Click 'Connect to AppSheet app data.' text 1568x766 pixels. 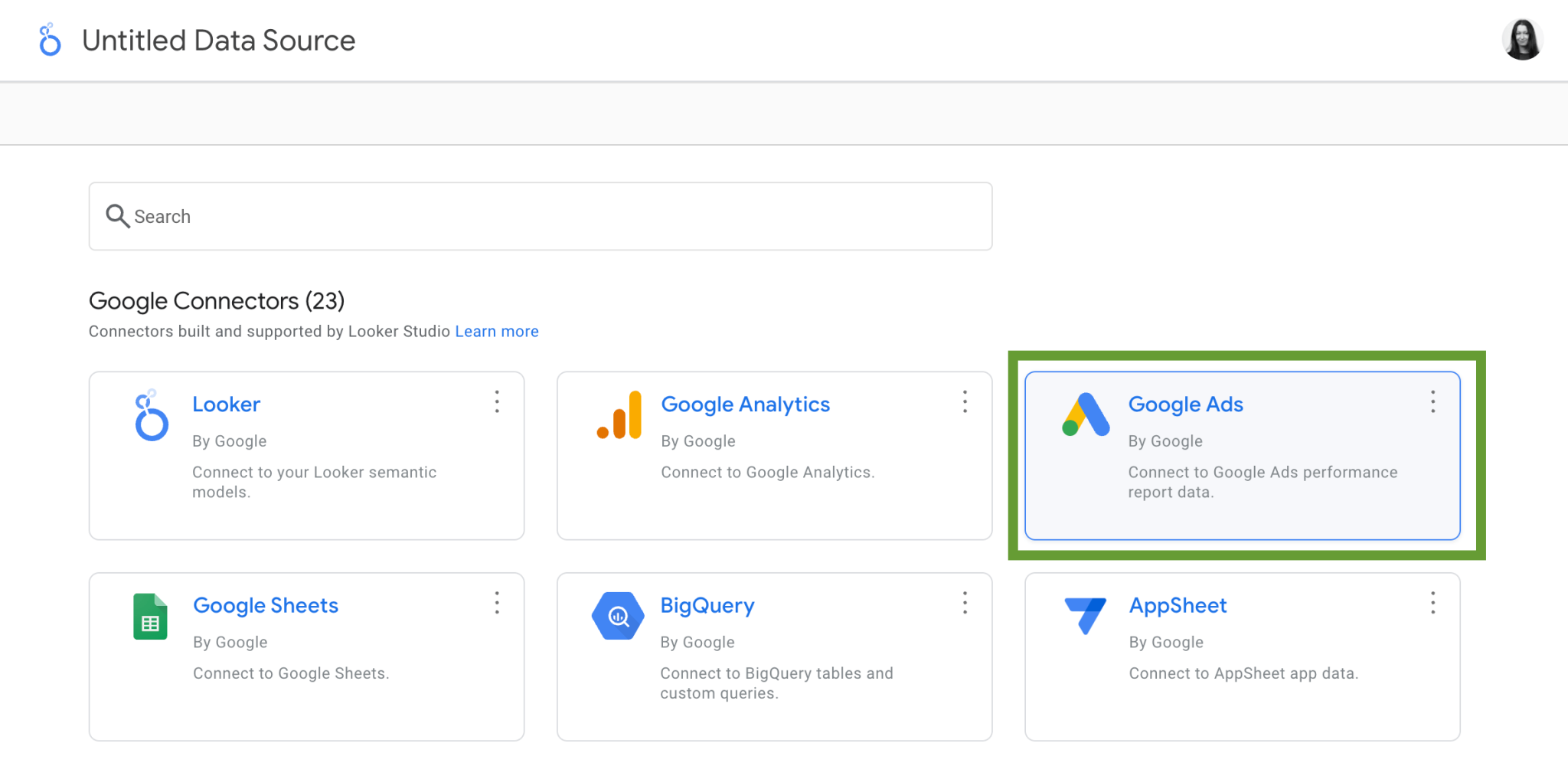coord(1244,673)
